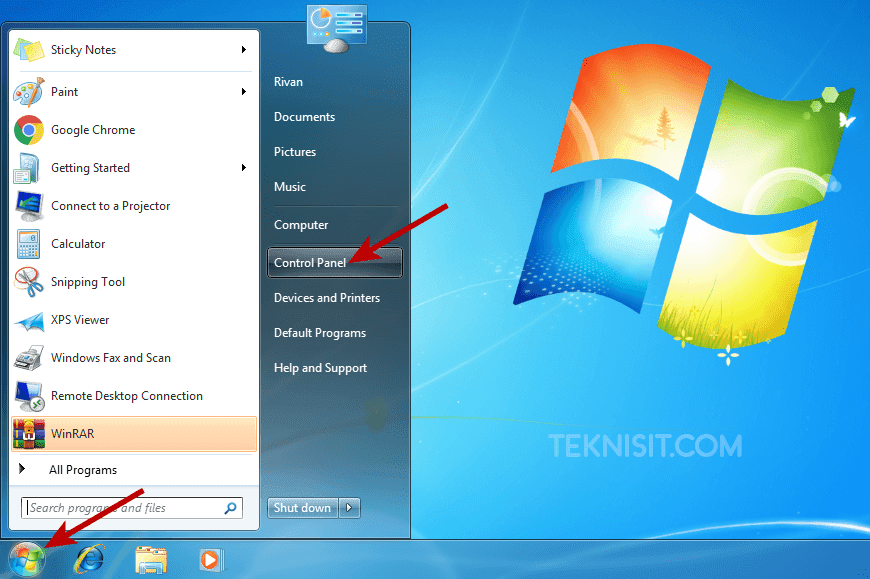The height and width of the screenshot is (579, 870).
Task: Open the XPS Viewer icon
Action: click(29, 321)
